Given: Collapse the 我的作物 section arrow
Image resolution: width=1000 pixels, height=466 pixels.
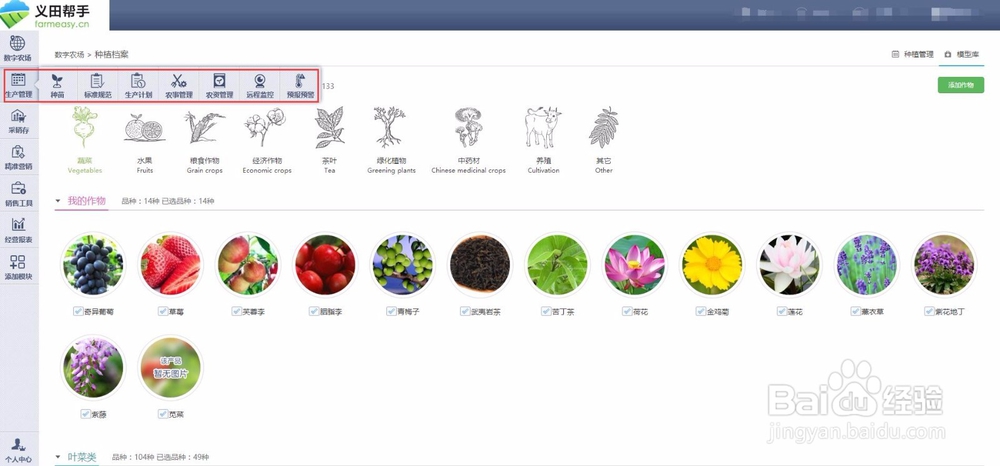Looking at the screenshot, I should pyautogui.click(x=58, y=201).
